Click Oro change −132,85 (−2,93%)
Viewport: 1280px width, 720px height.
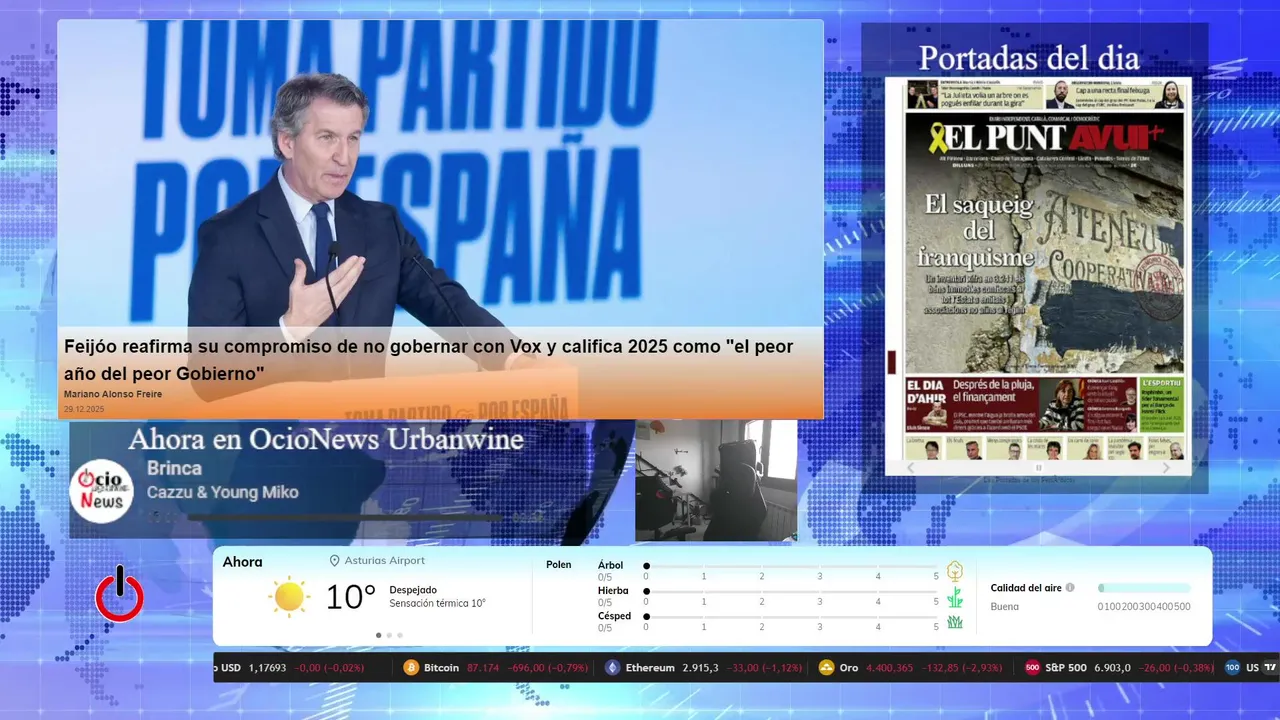point(962,668)
